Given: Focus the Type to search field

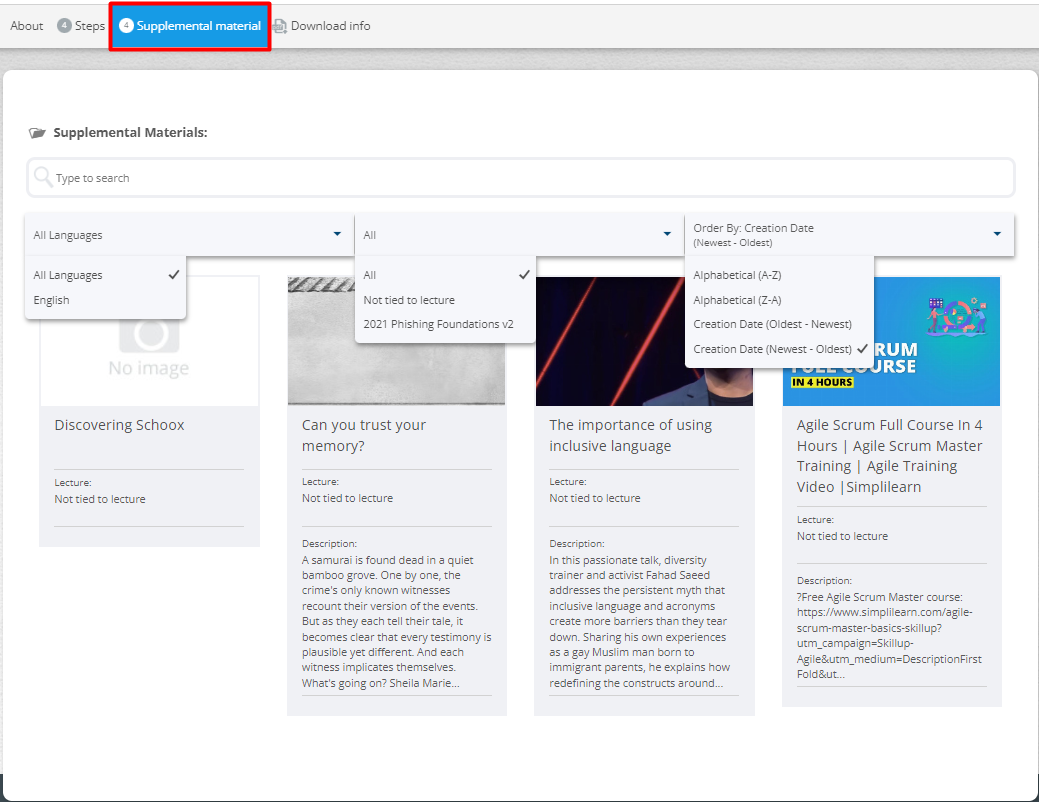Looking at the screenshot, I should (x=521, y=178).
